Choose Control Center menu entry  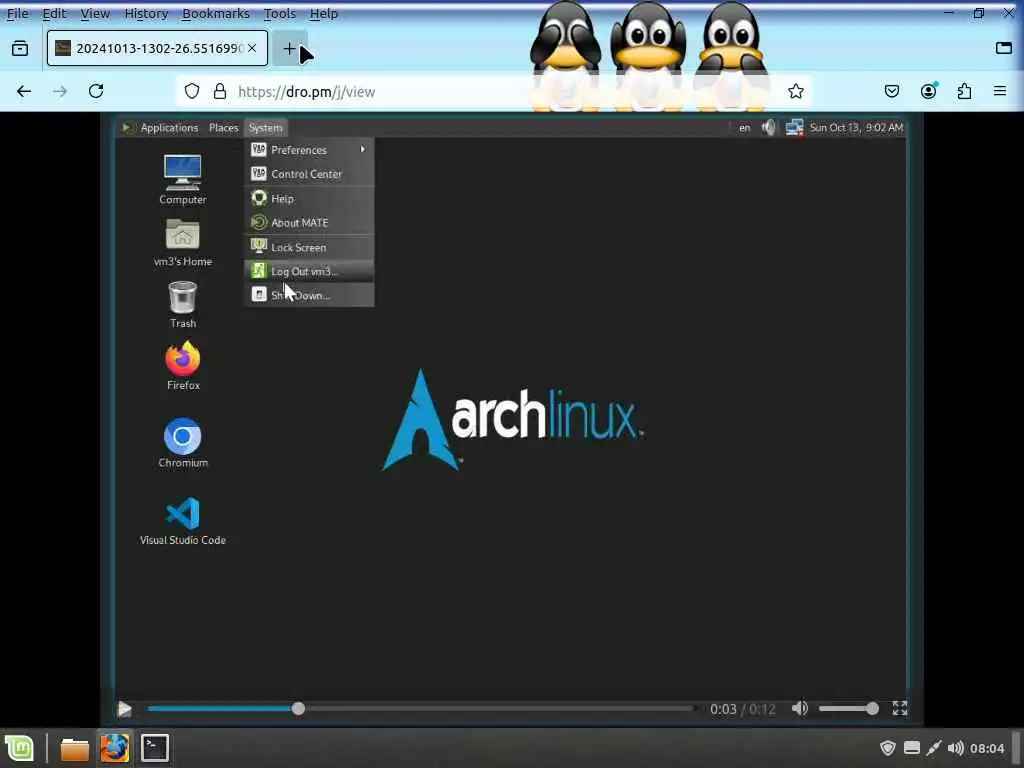pyautogui.click(x=310, y=174)
